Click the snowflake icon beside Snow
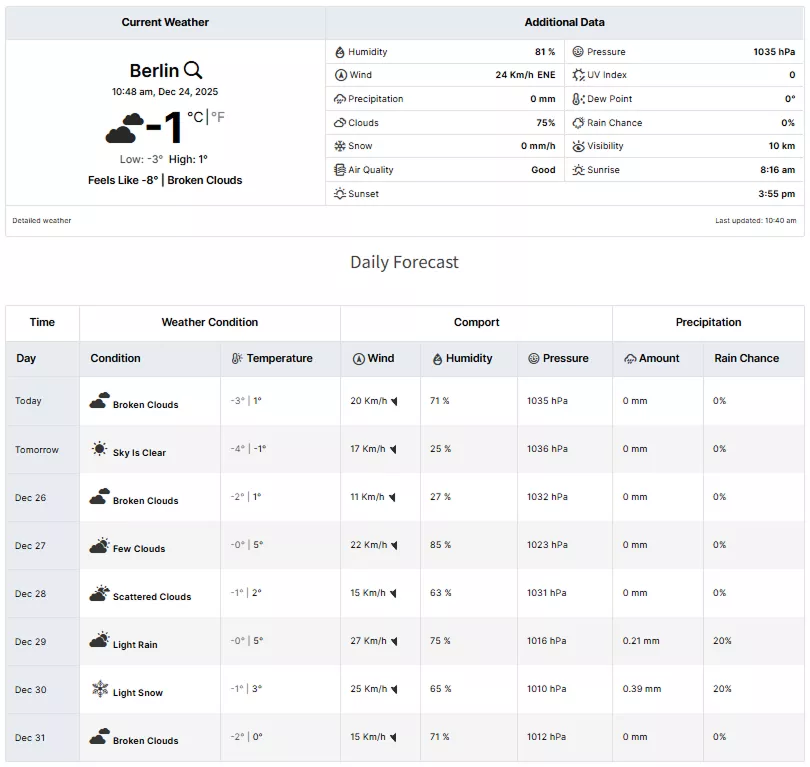810x767 pixels. point(339,146)
